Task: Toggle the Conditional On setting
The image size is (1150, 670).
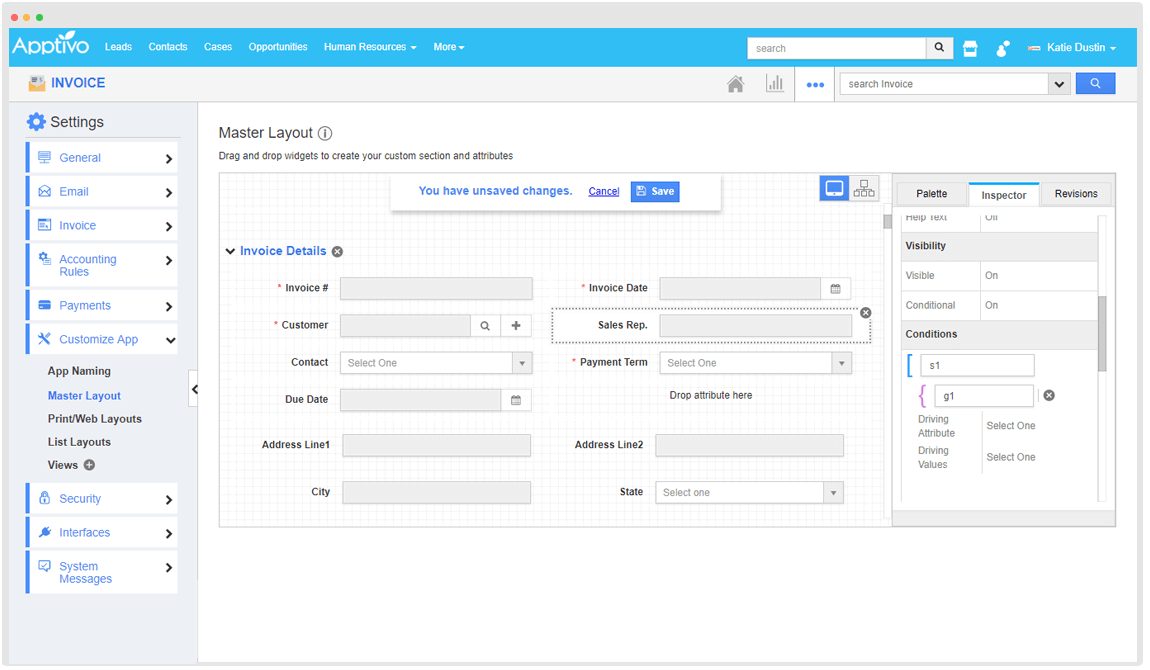Action: click(x=991, y=306)
